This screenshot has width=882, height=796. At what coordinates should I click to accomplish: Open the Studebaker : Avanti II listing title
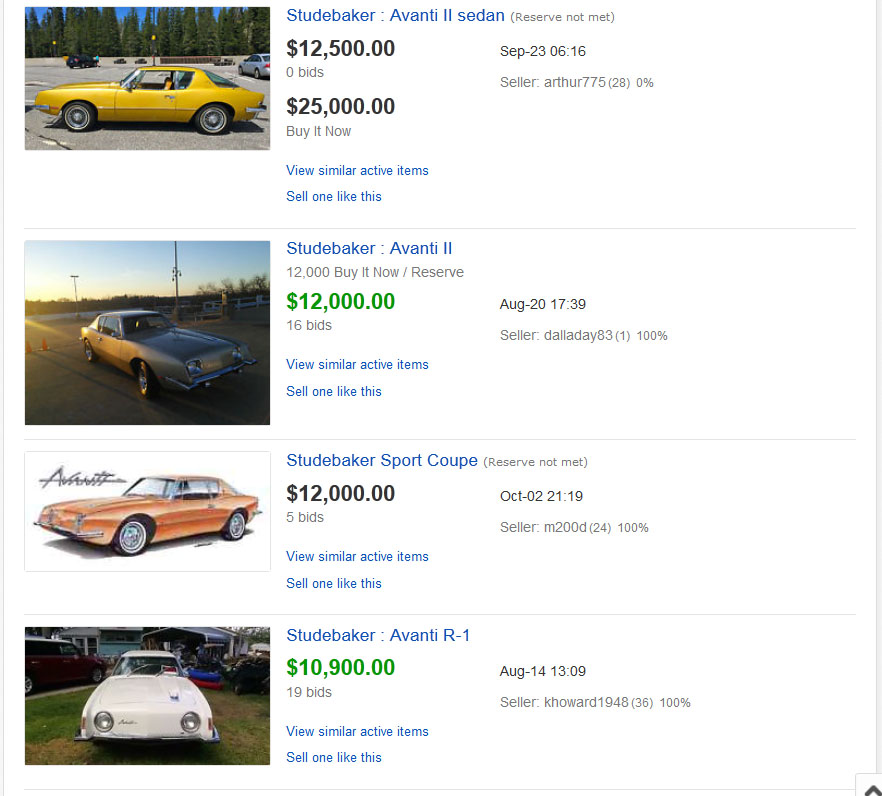[x=369, y=249]
